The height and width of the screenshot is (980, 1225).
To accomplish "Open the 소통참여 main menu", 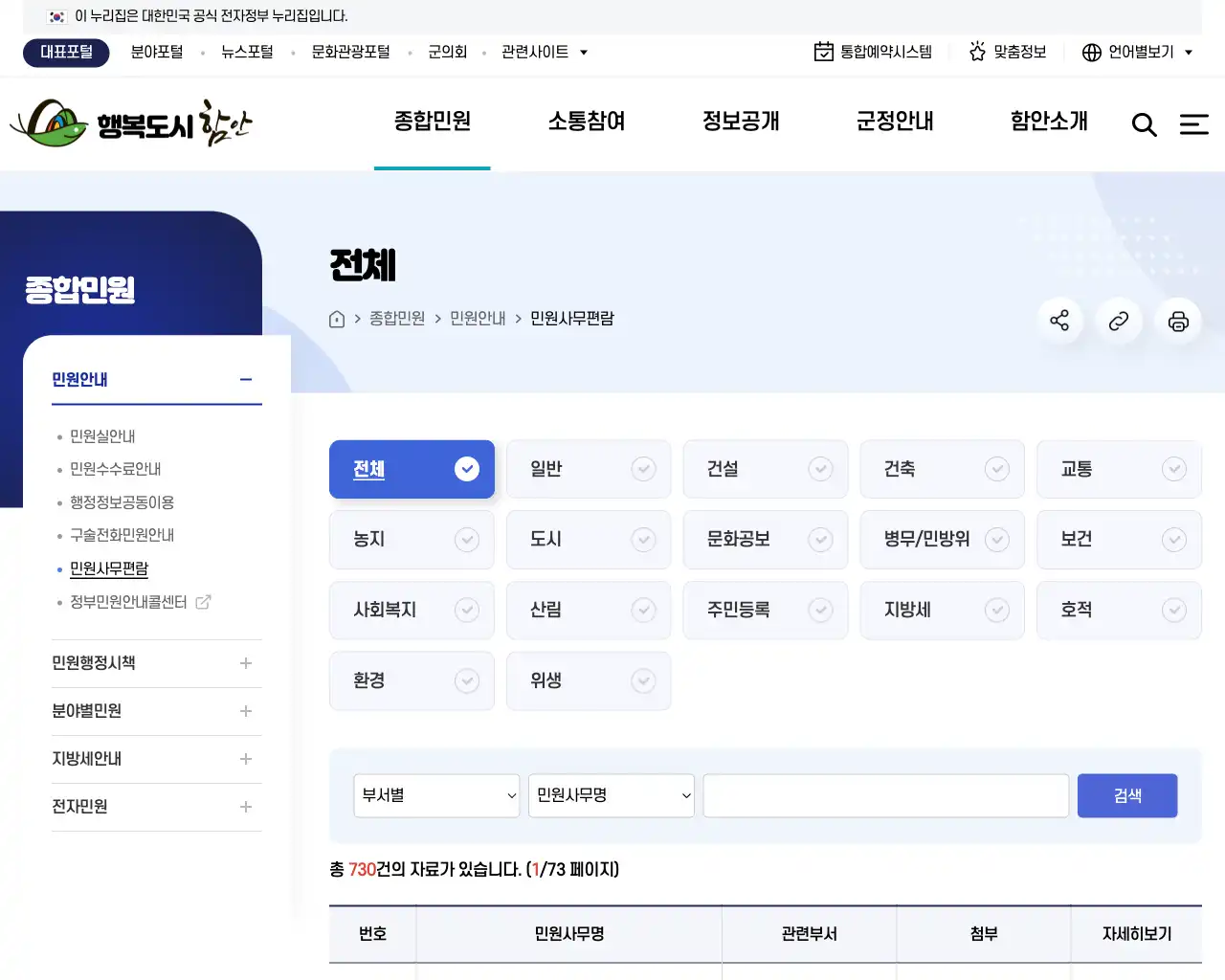I will coord(587,122).
